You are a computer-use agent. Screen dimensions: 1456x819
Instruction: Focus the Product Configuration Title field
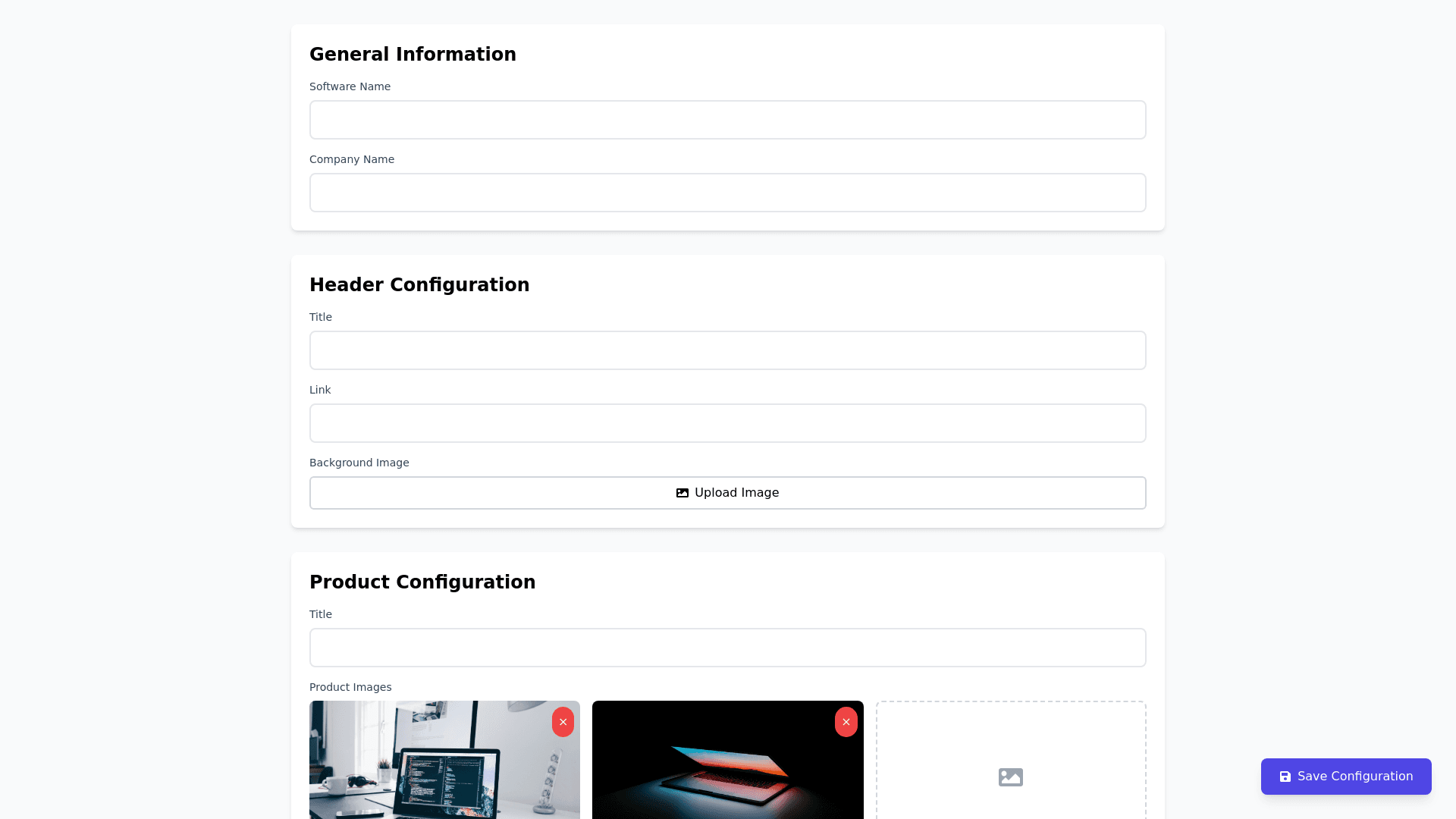tap(727, 648)
